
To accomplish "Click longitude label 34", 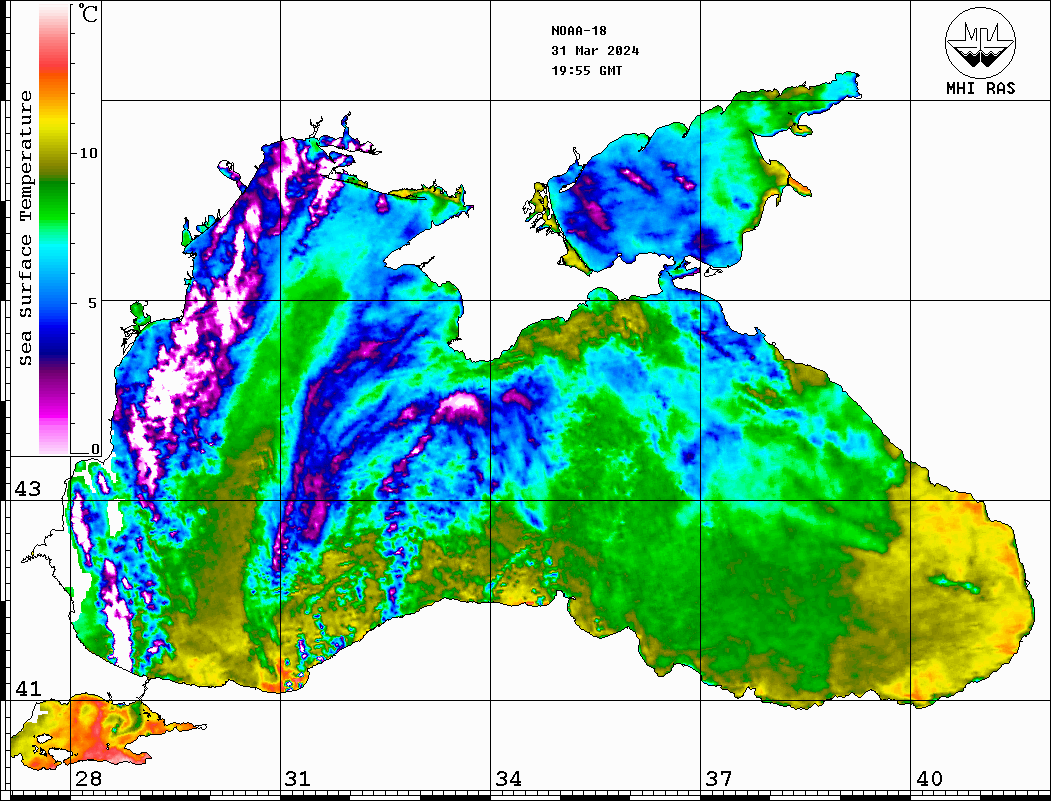I will click(509, 778).
